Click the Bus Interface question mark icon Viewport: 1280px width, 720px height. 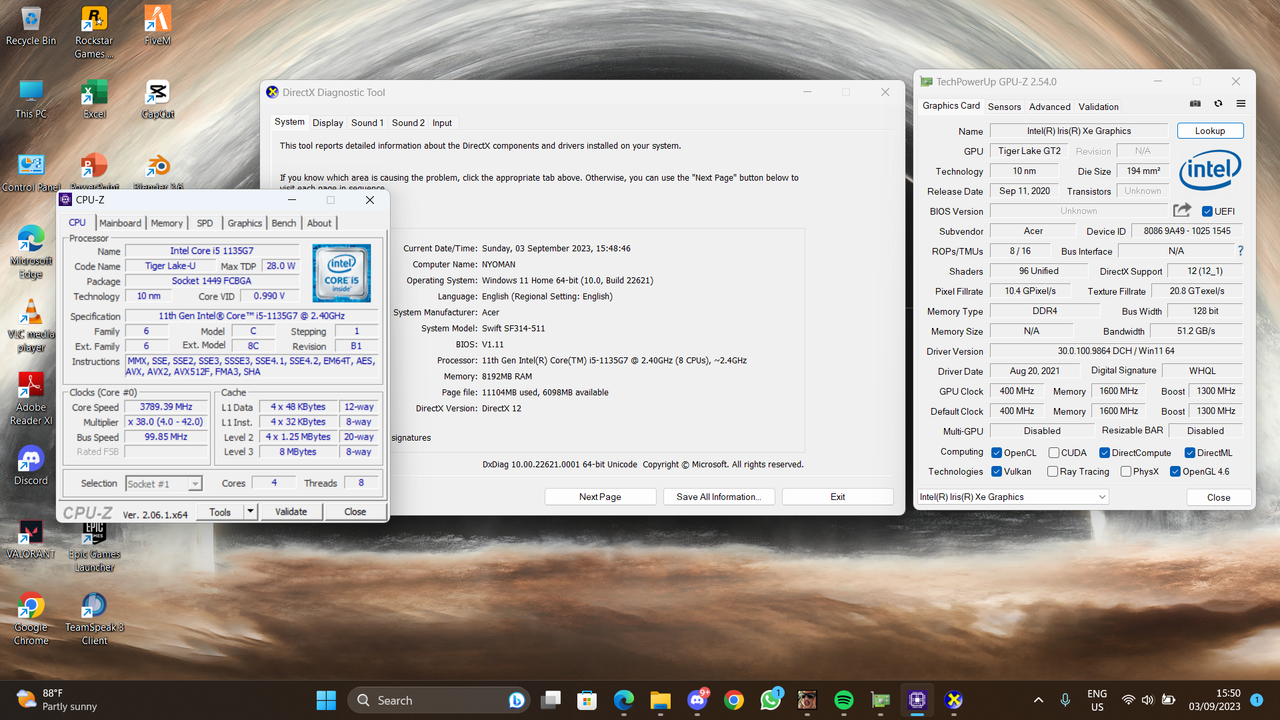click(1241, 251)
